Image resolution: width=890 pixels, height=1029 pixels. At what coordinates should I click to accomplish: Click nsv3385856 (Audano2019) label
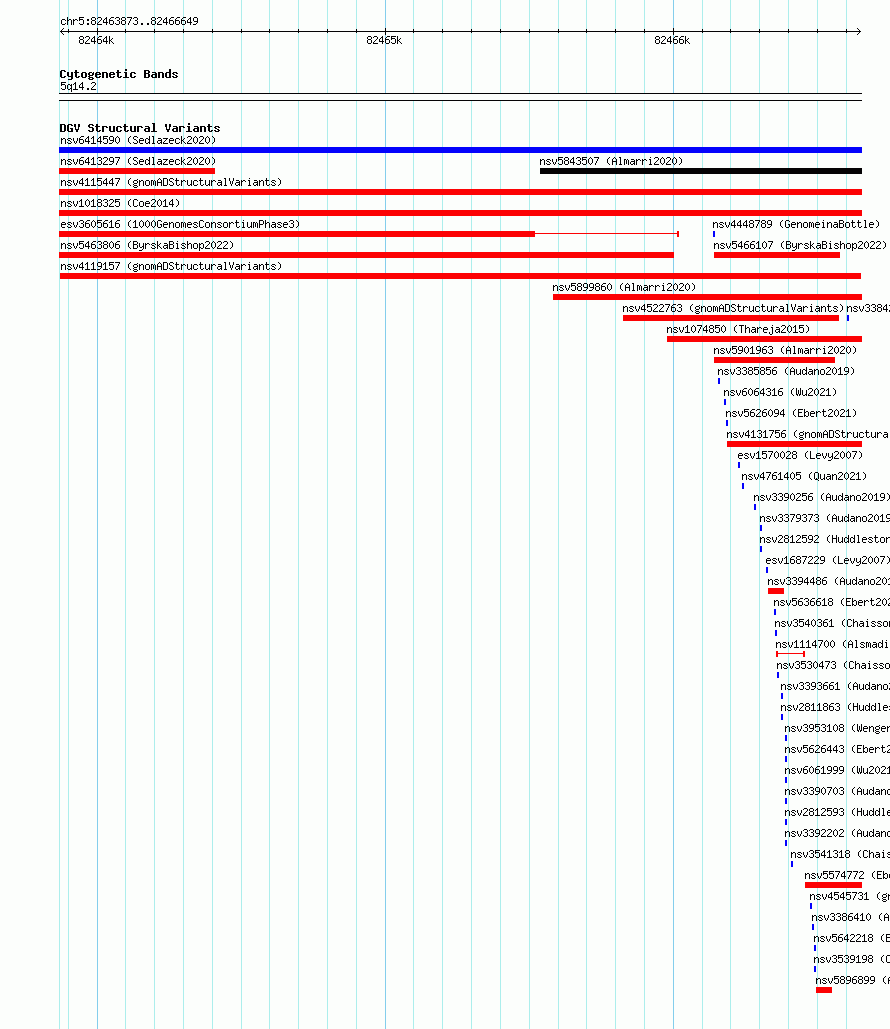786,371
